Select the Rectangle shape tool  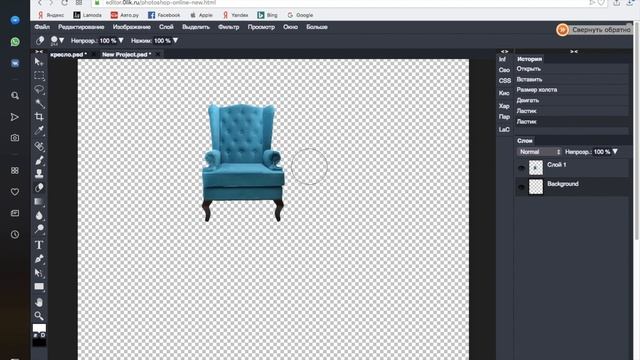(x=39, y=287)
